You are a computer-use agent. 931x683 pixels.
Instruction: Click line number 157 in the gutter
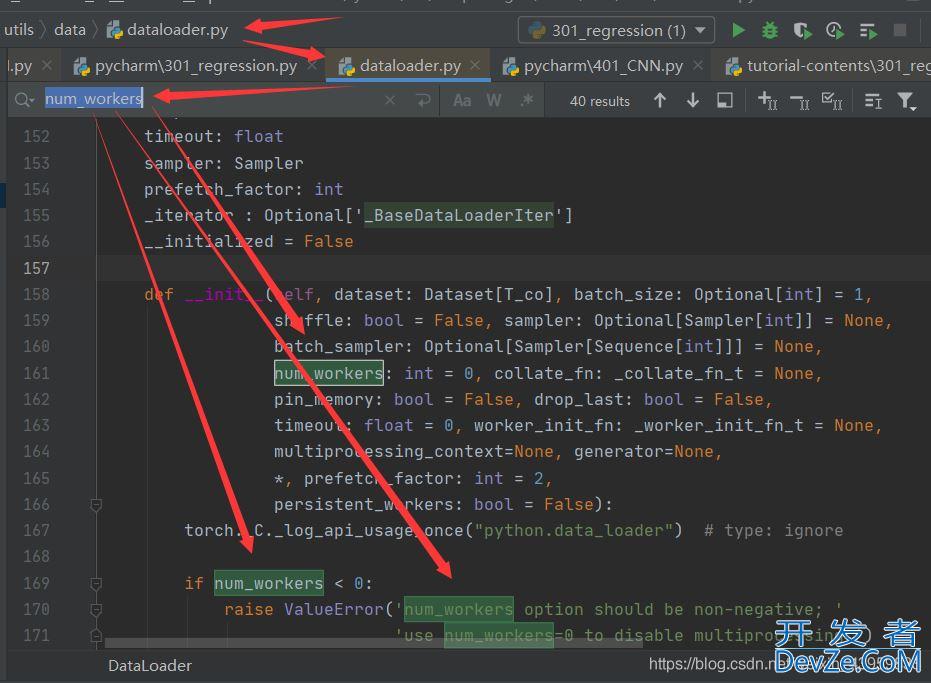[x=36, y=268]
